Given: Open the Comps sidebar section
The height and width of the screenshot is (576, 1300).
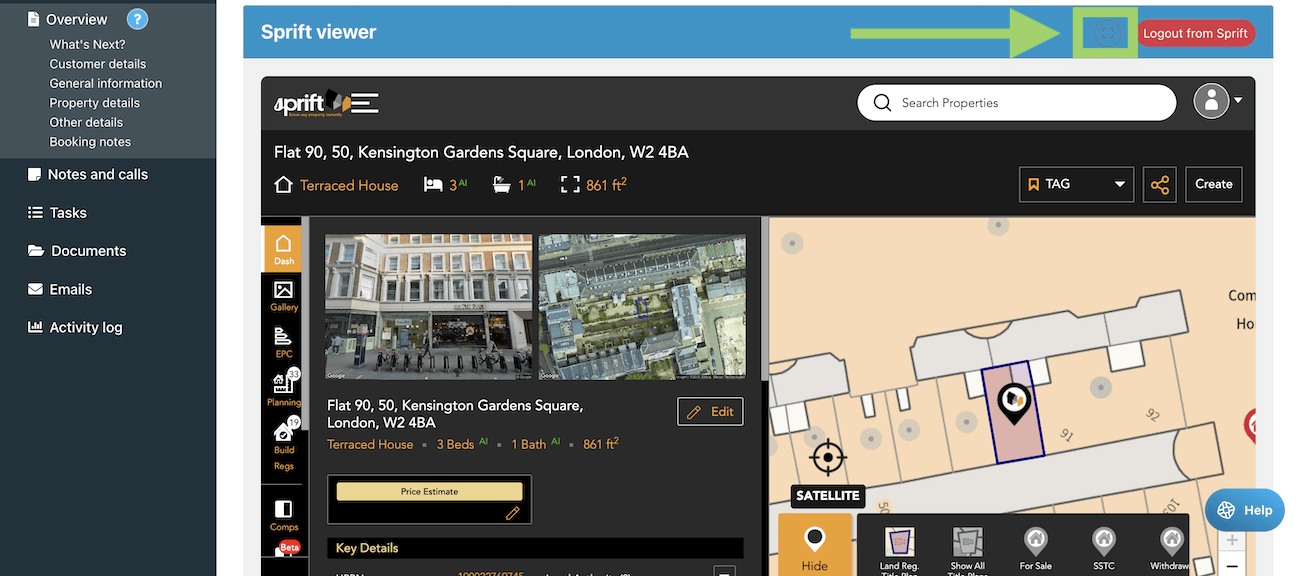Looking at the screenshot, I should [284, 515].
